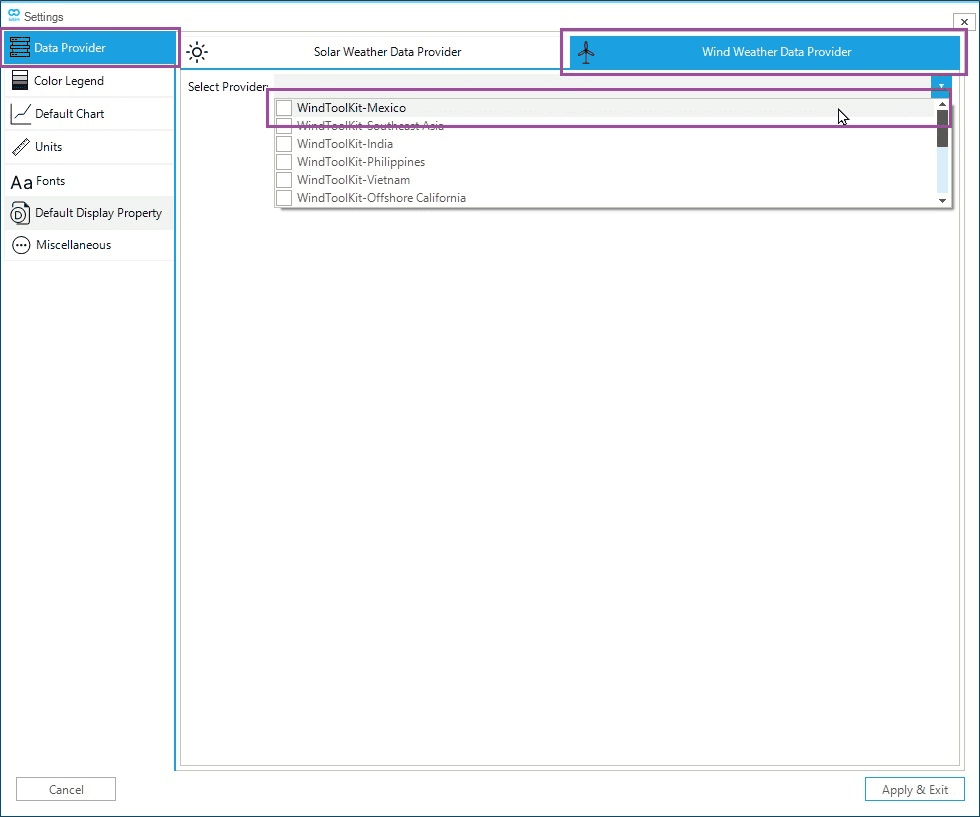The height and width of the screenshot is (817, 980).
Task: Choose WindToolKit-Offshore California from the list
Action: [381, 198]
